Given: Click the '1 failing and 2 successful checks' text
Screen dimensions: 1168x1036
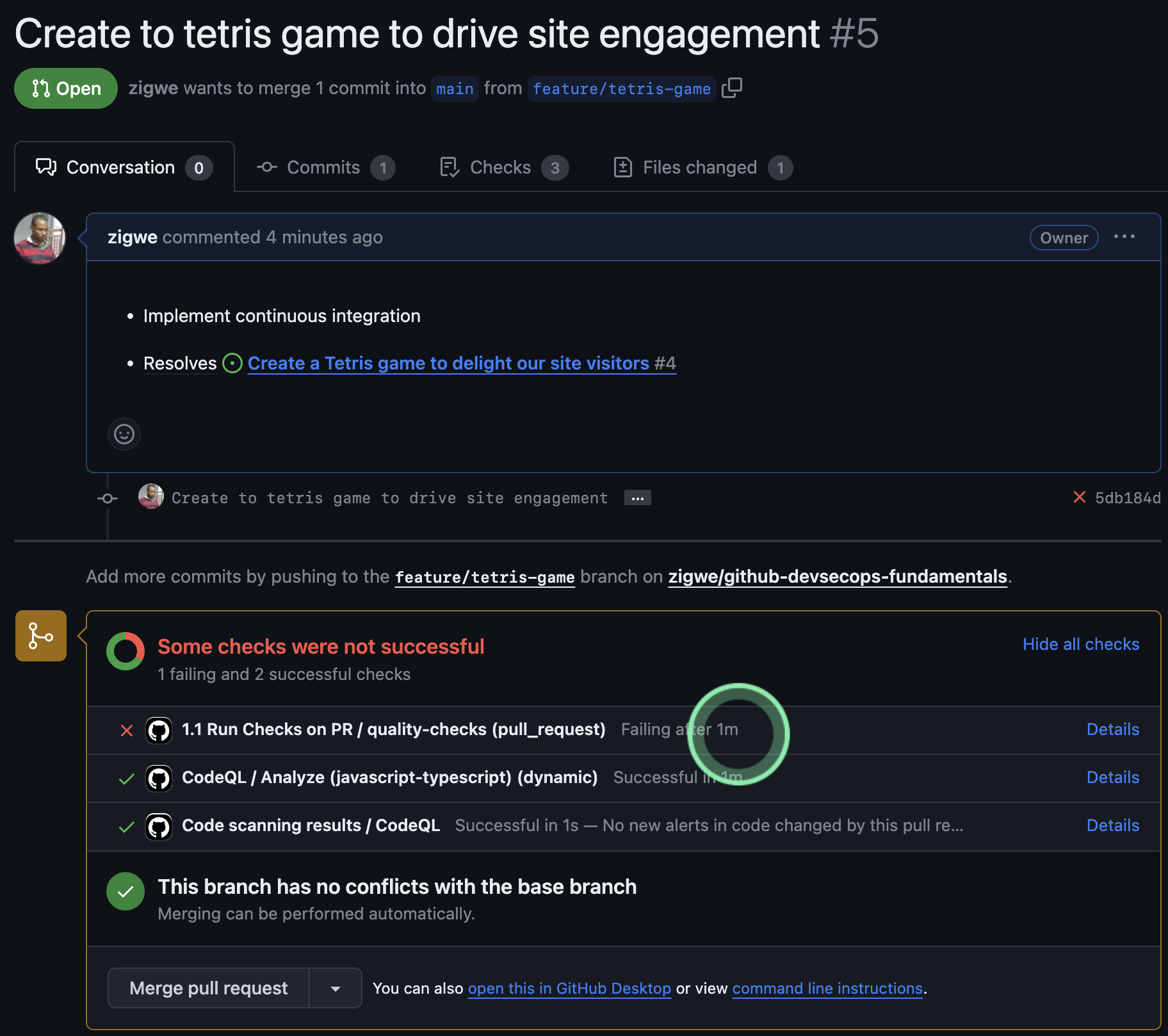Looking at the screenshot, I should pyautogui.click(x=284, y=674).
